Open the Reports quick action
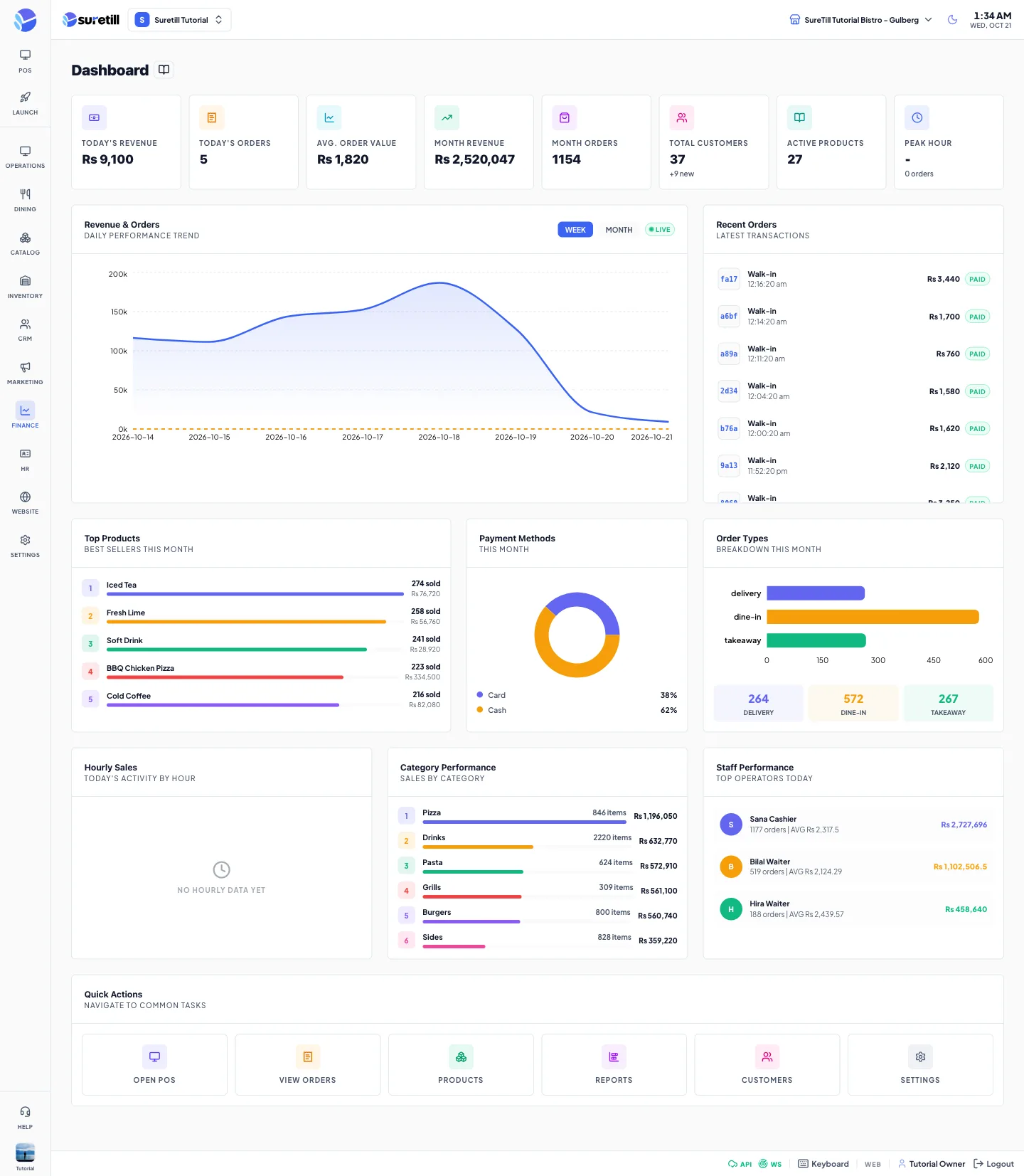 [x=614, y=1064]
